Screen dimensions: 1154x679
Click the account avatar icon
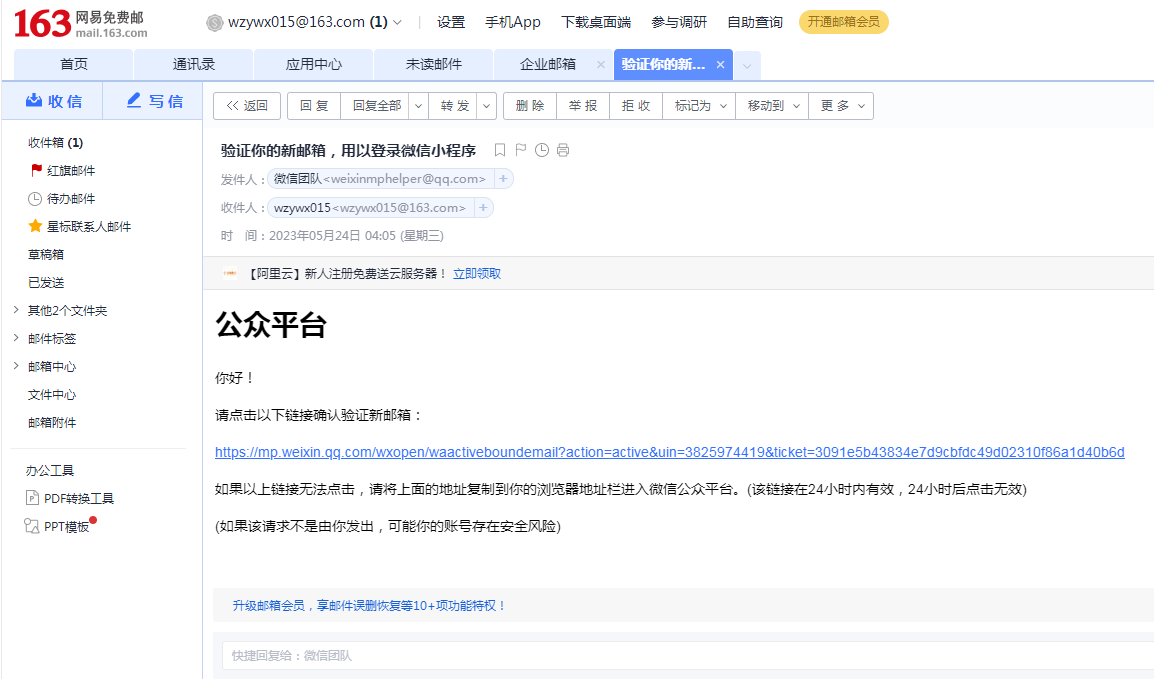point(214,23)
